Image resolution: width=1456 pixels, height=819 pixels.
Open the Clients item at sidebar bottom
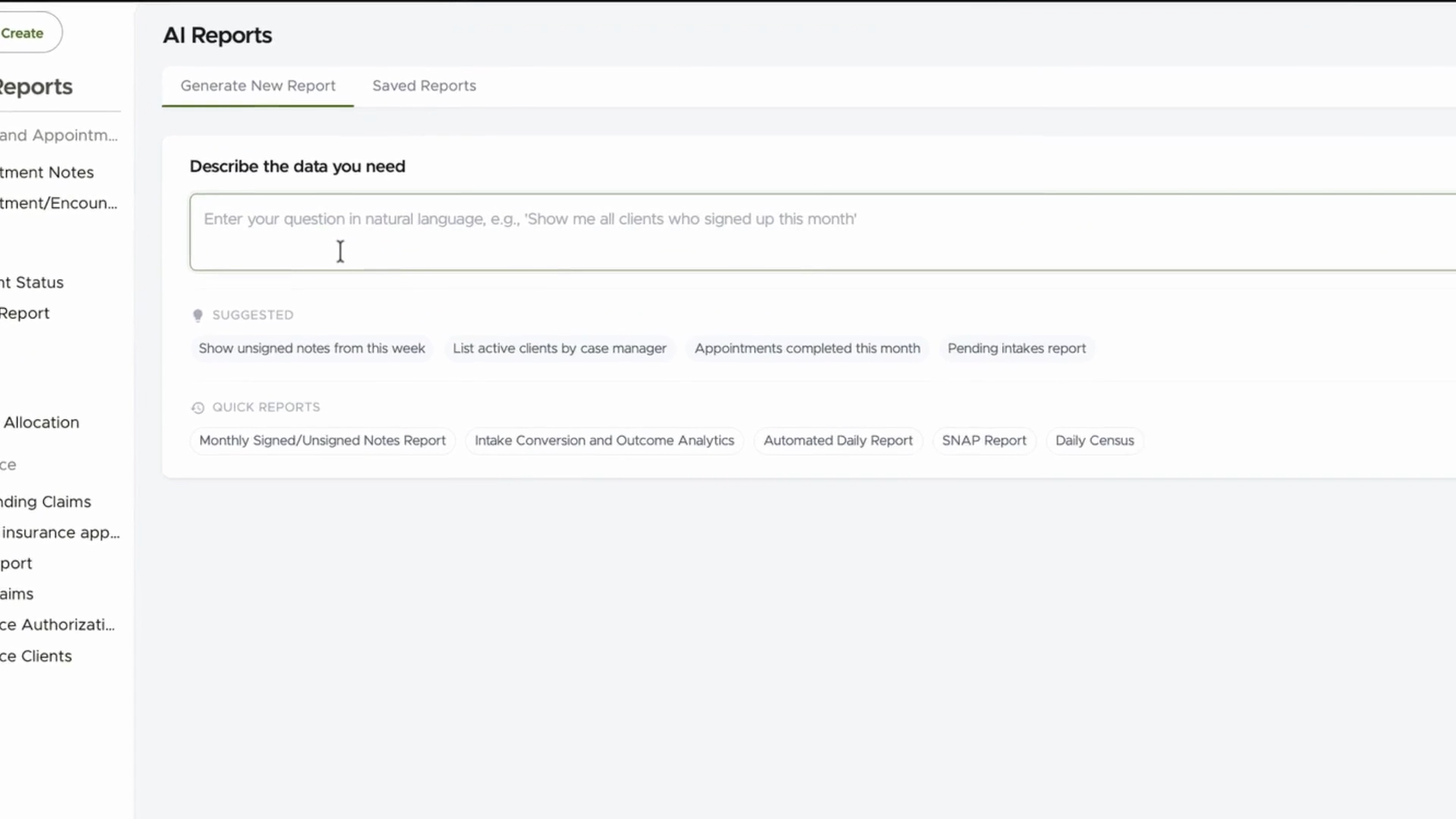pyautogui.click(x=36, y=656)
